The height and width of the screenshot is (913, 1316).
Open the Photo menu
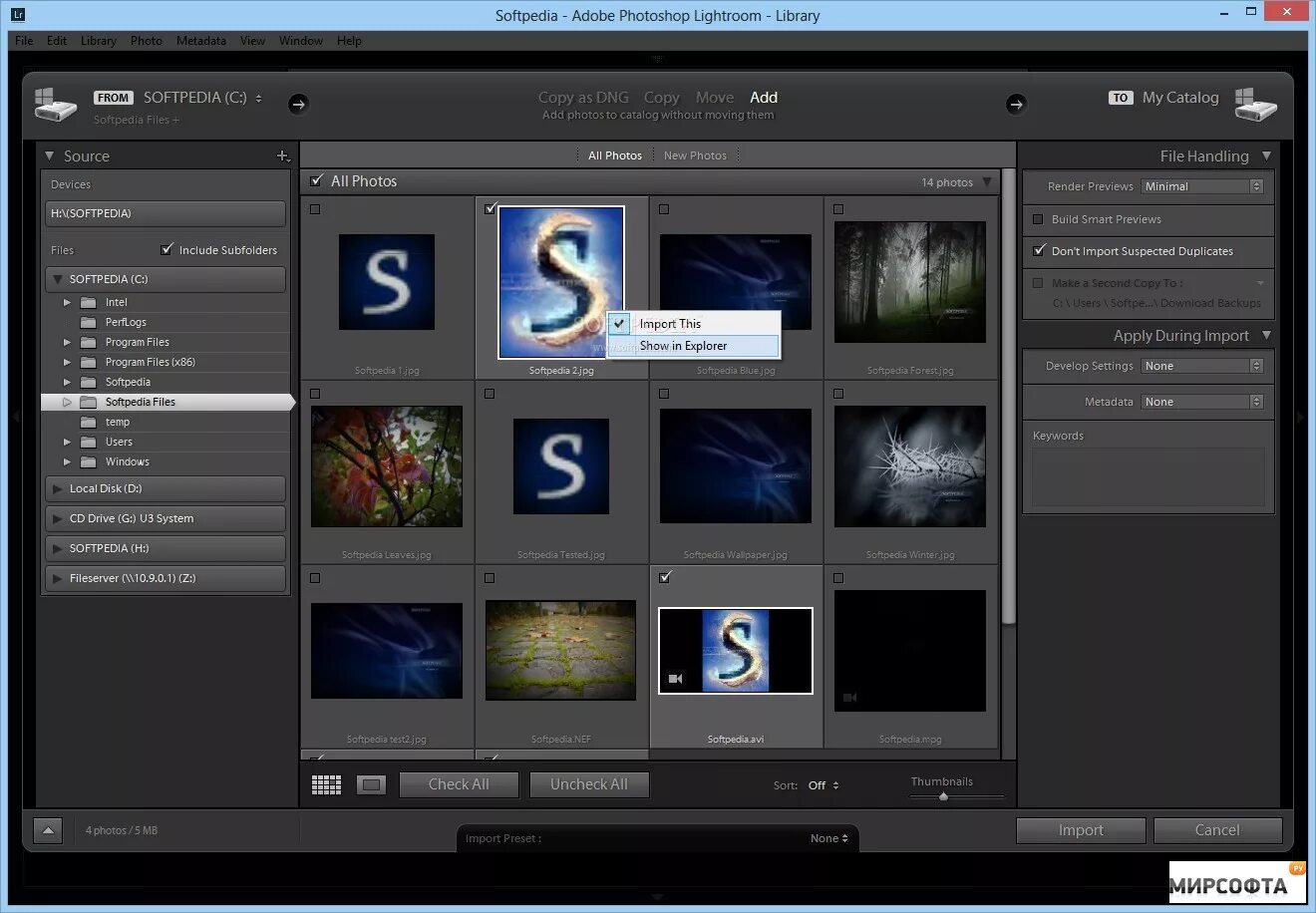pyautogui.click(x=146, y=41)
